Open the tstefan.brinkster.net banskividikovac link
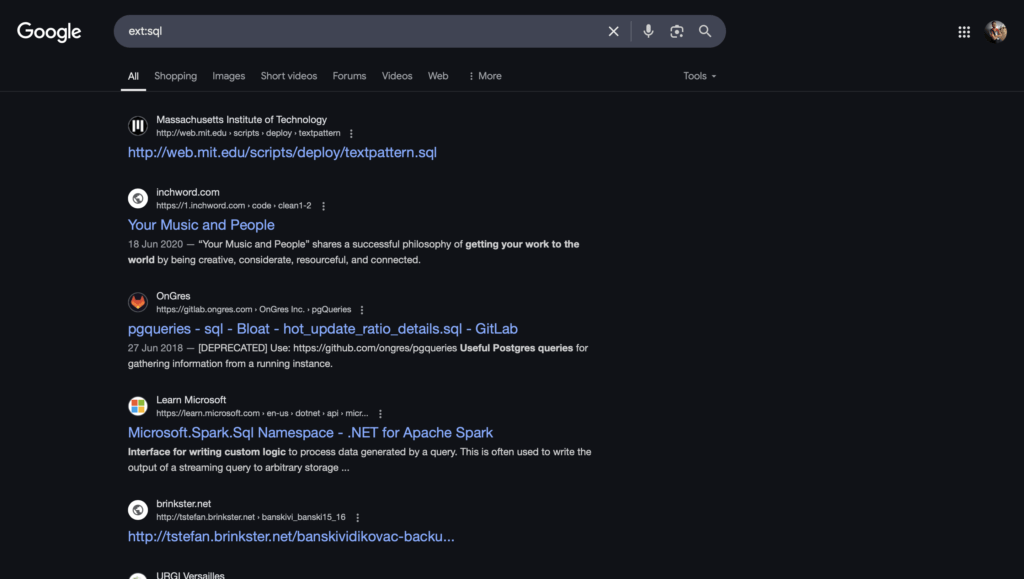This screenshot has width=1024, height=579. point(291,536)
